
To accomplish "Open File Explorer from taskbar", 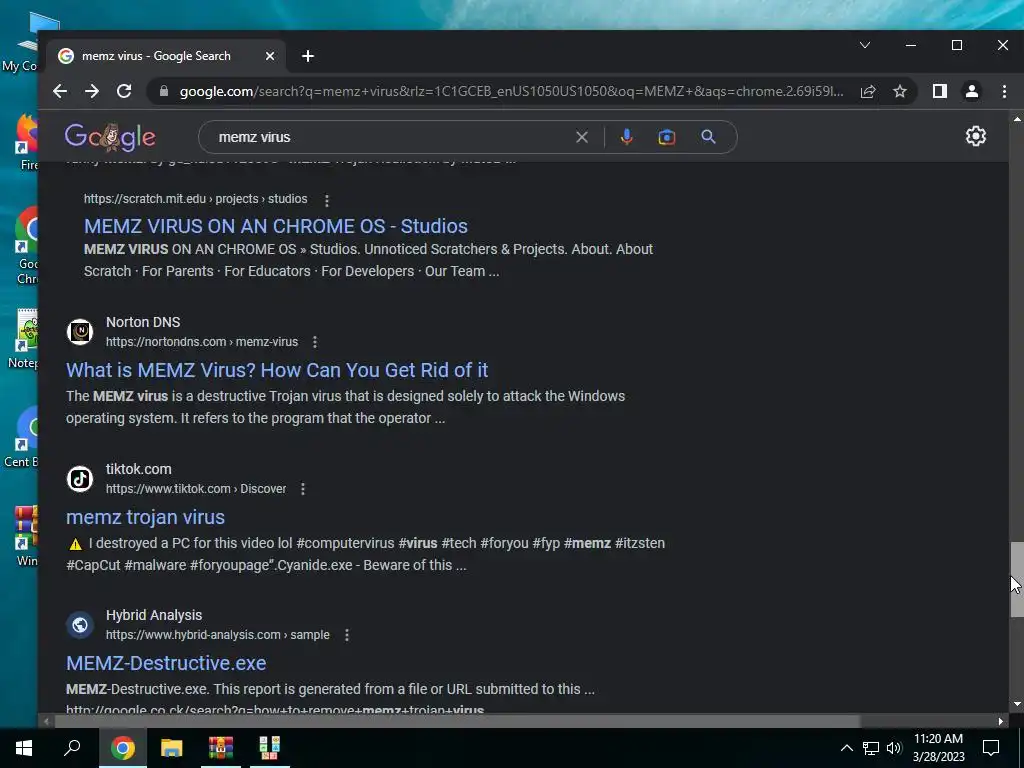I will (172, 748).
